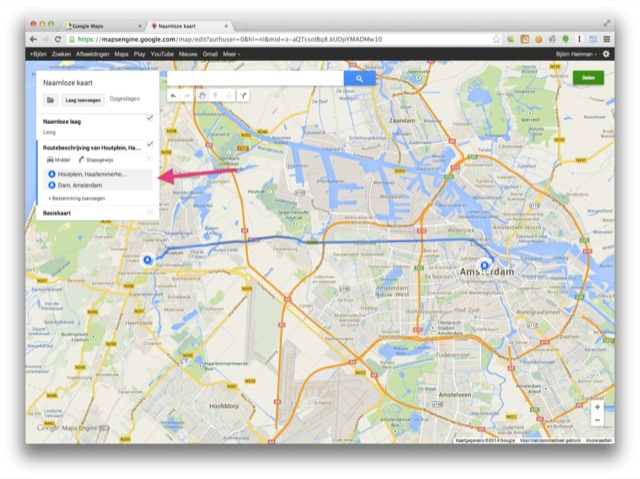Open YouTube in the Google bar
The image size is (640, 479).
coord(162,54)
